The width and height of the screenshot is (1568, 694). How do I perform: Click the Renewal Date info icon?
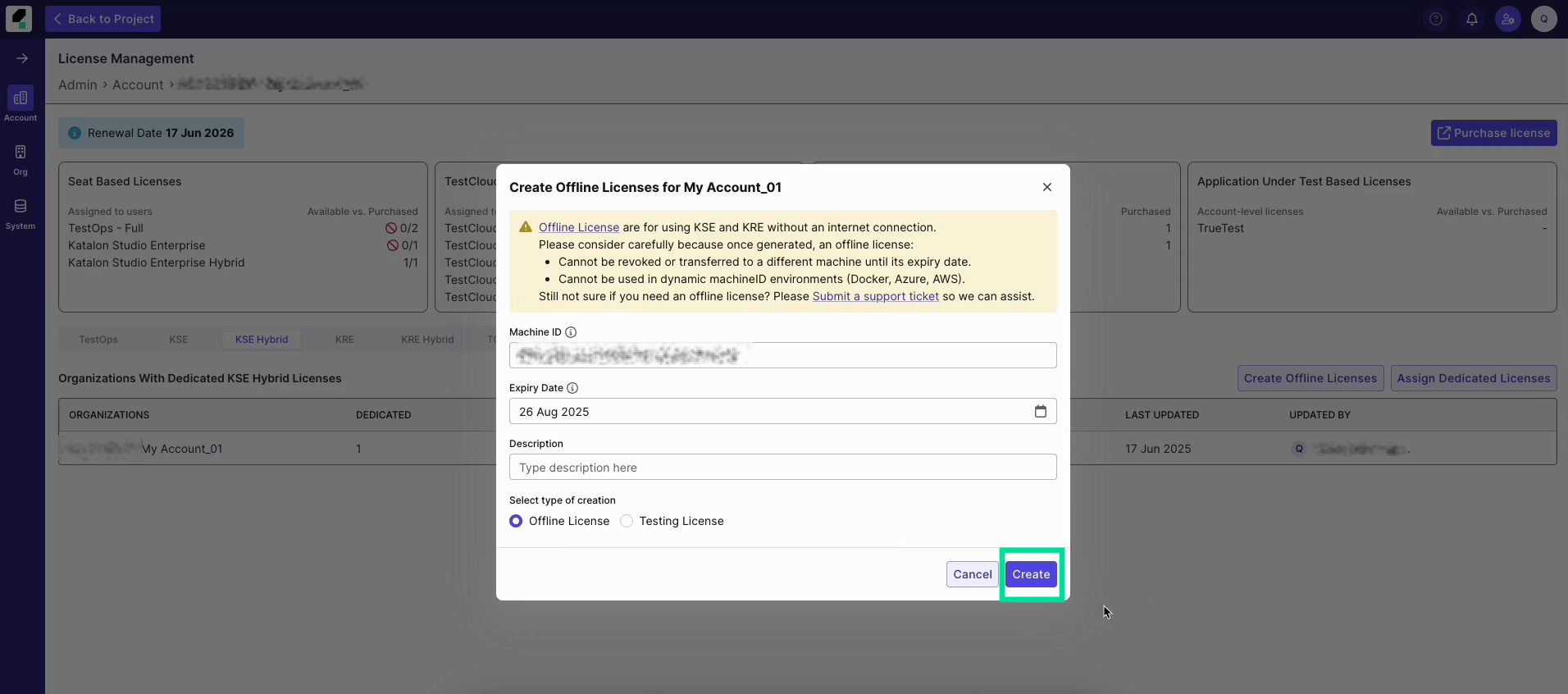75,133
